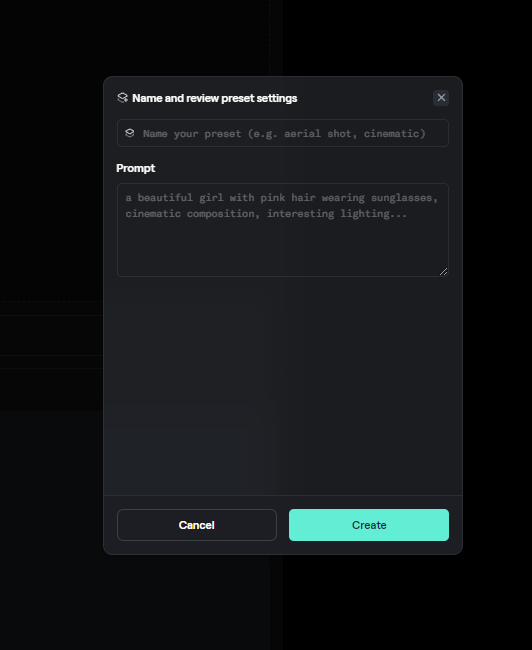Cancel preset creation
The image size is (532, 650).
197,525
